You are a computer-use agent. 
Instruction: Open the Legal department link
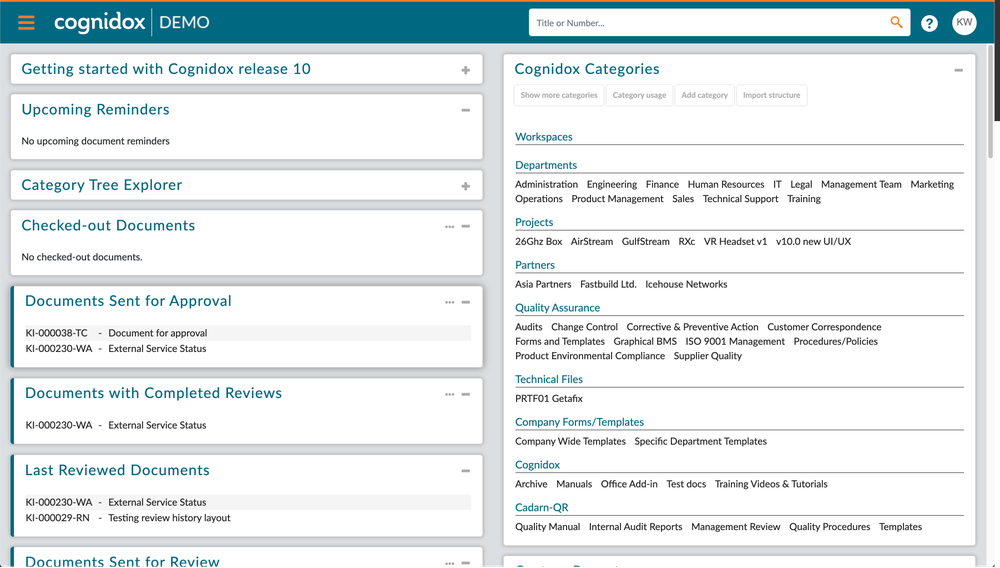pyautogui.click(x=801, y=184)
